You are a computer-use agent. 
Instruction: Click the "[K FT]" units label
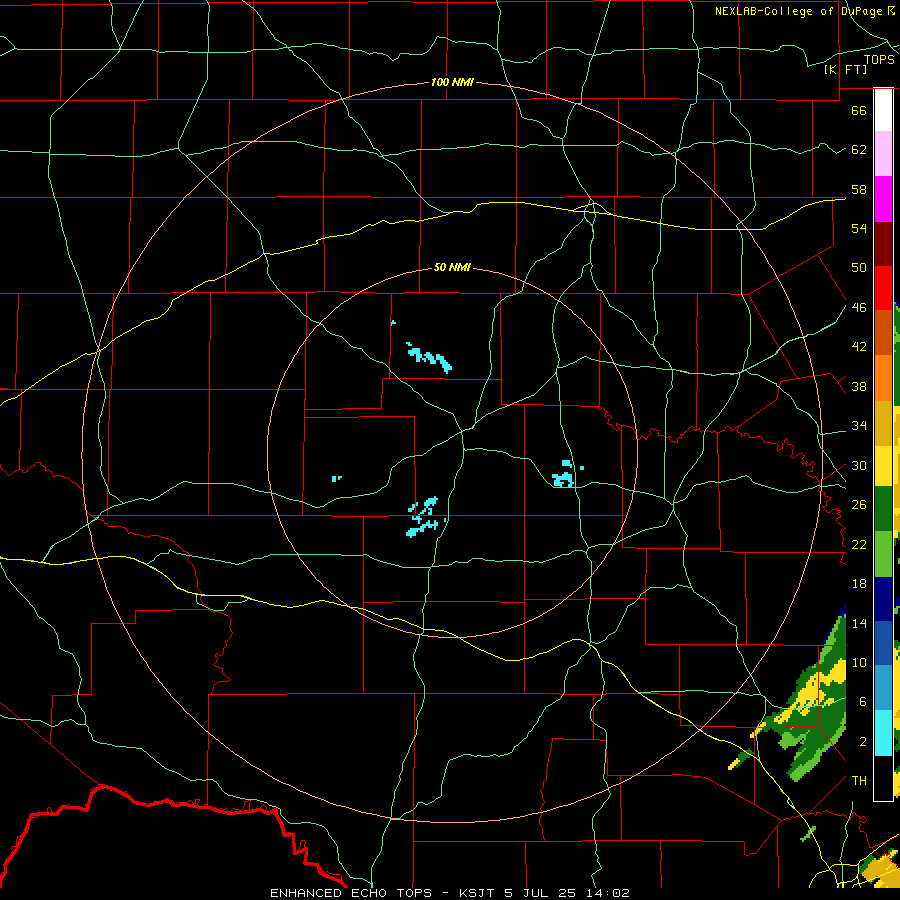845,70
